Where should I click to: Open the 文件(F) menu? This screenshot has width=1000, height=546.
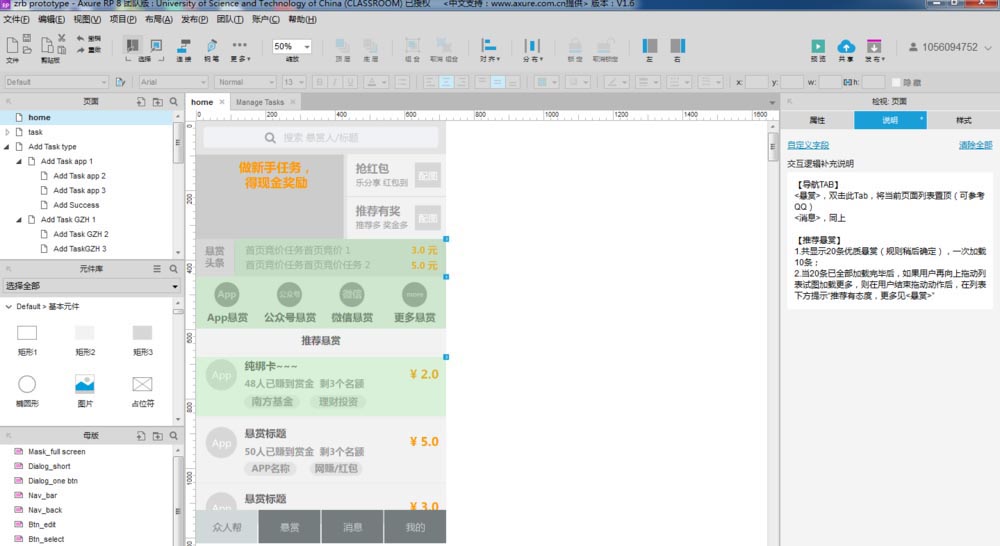coord(17,19)
